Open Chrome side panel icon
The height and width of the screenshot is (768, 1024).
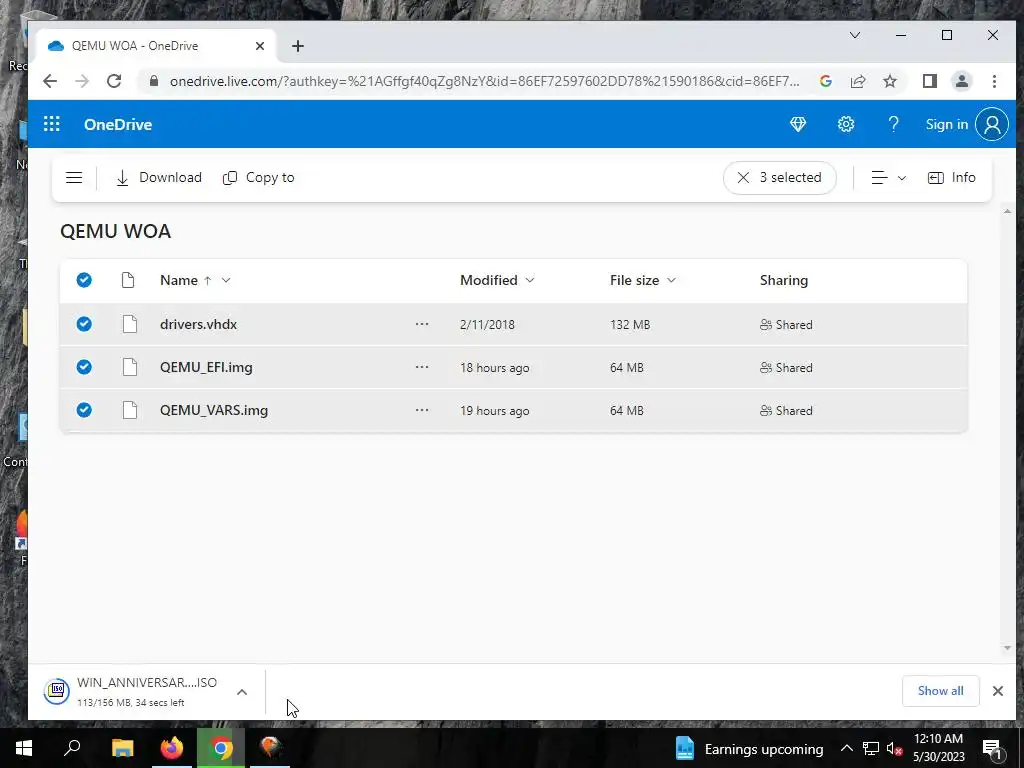pyautogui.click(x=929, y=81)
